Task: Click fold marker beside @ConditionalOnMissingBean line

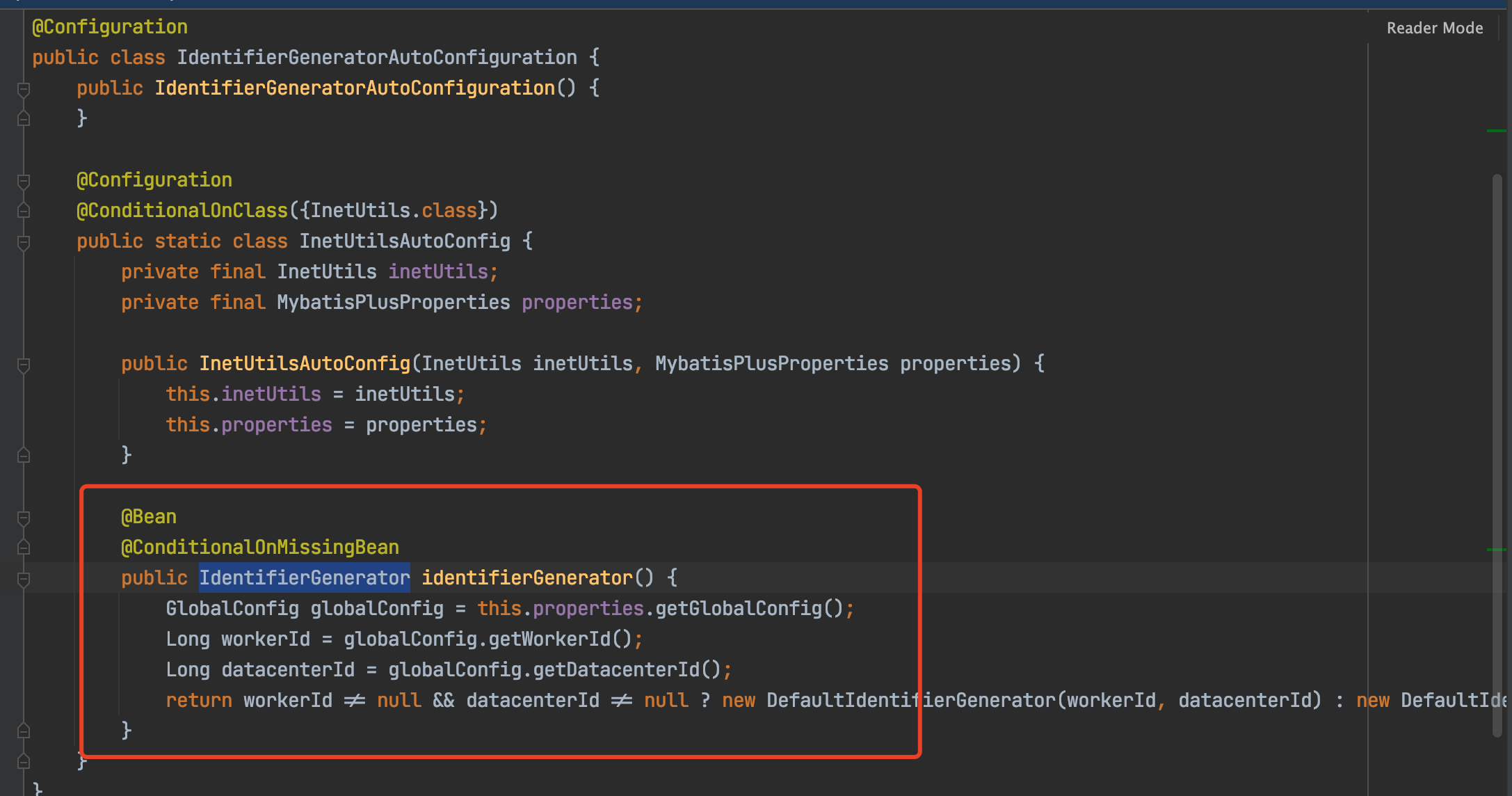Action: click(23, 548)
